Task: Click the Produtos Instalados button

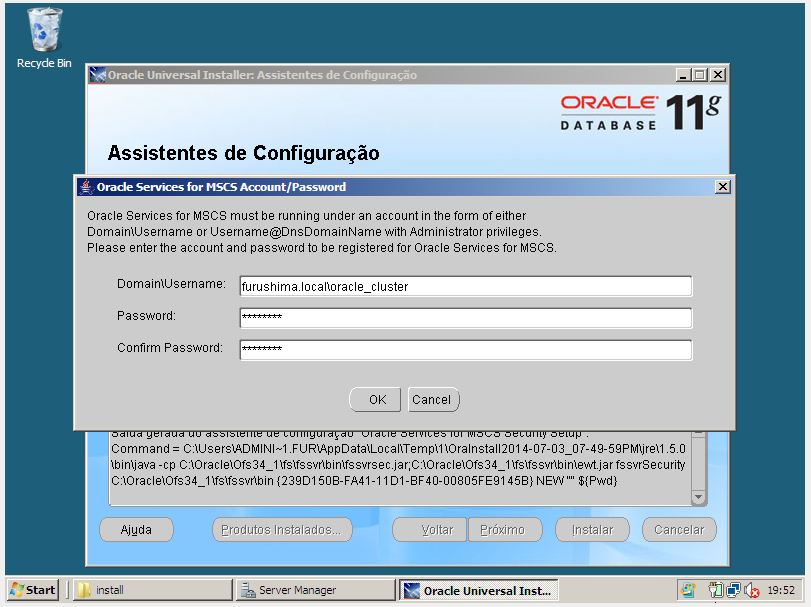Action: coord(281,529)
